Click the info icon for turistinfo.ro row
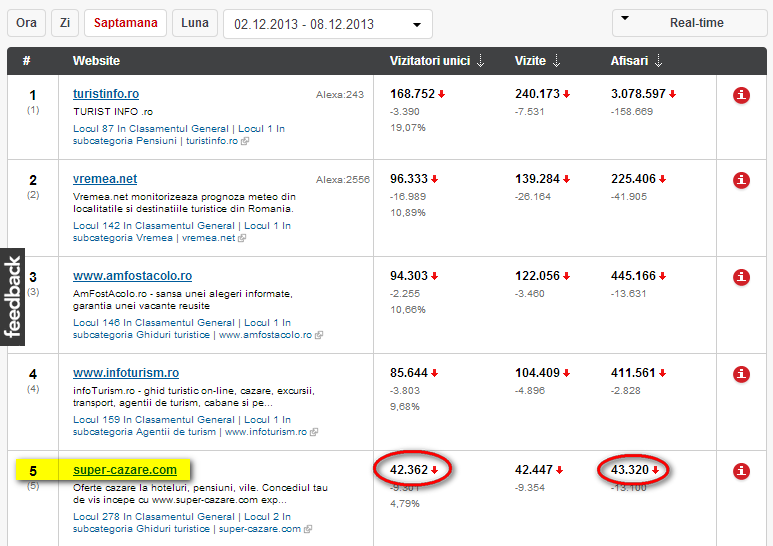The width and height of the screenshot is (773, 546). (741, 95)
